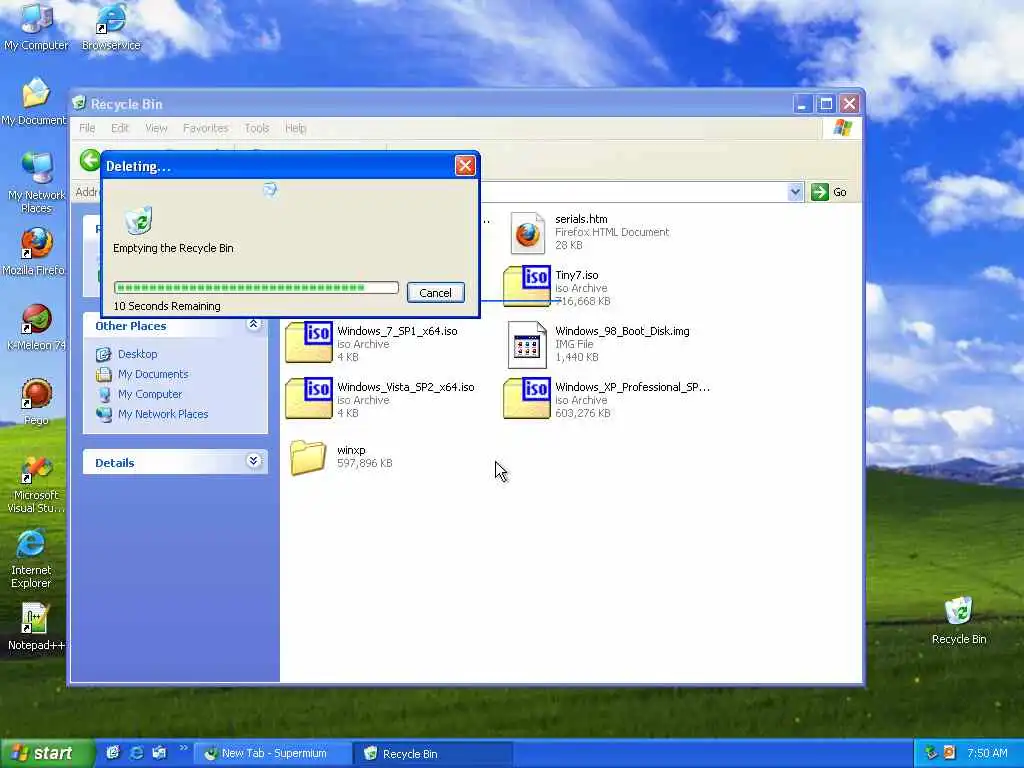Open My Documents link in Other Places
1024x768 pixels.
[x=153, y=374]
